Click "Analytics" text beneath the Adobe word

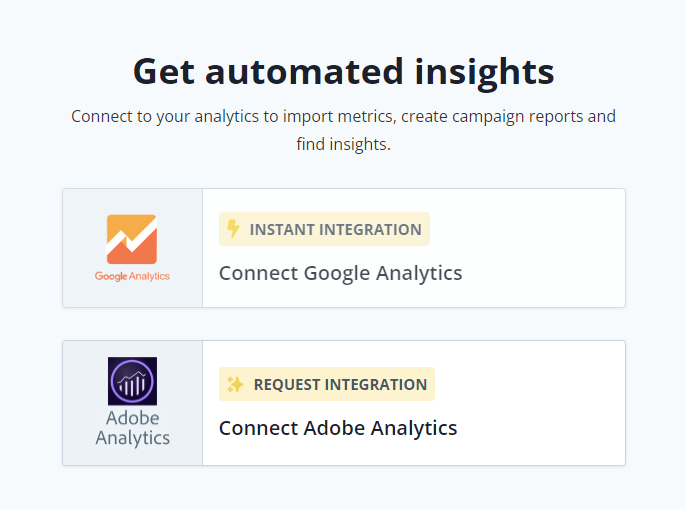point(133,438)
